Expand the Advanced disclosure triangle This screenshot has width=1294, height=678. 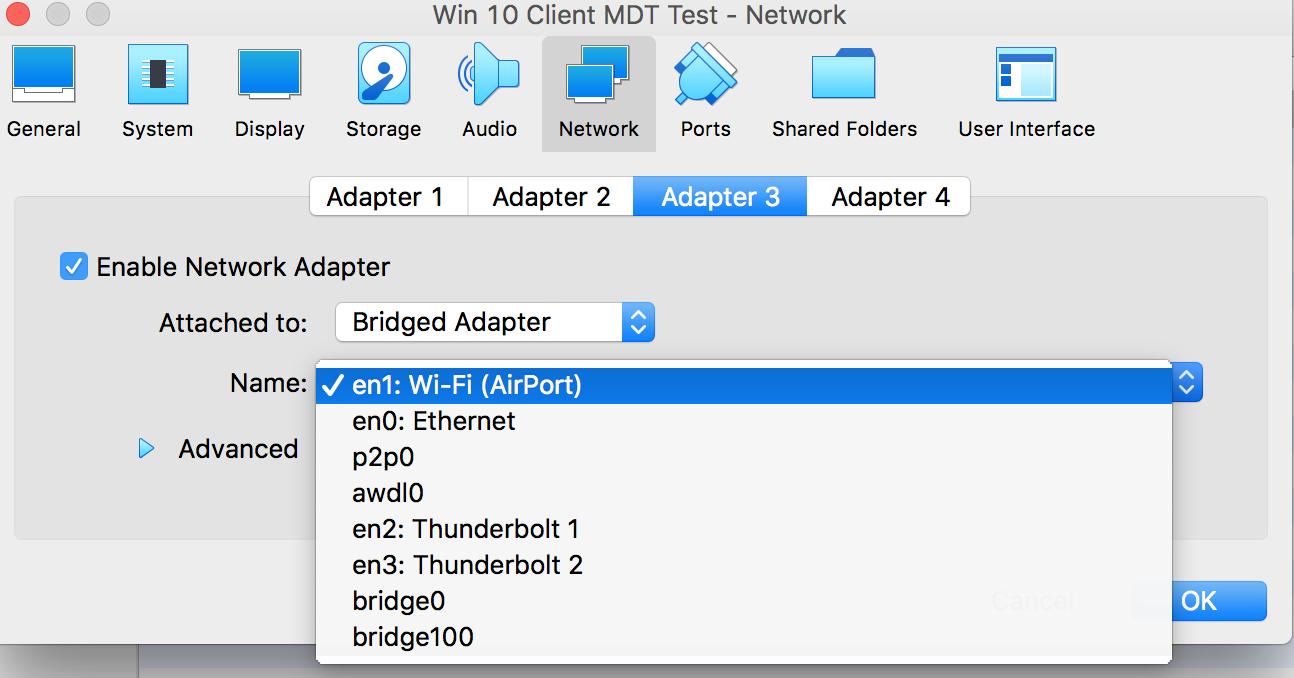pos(147,449)
